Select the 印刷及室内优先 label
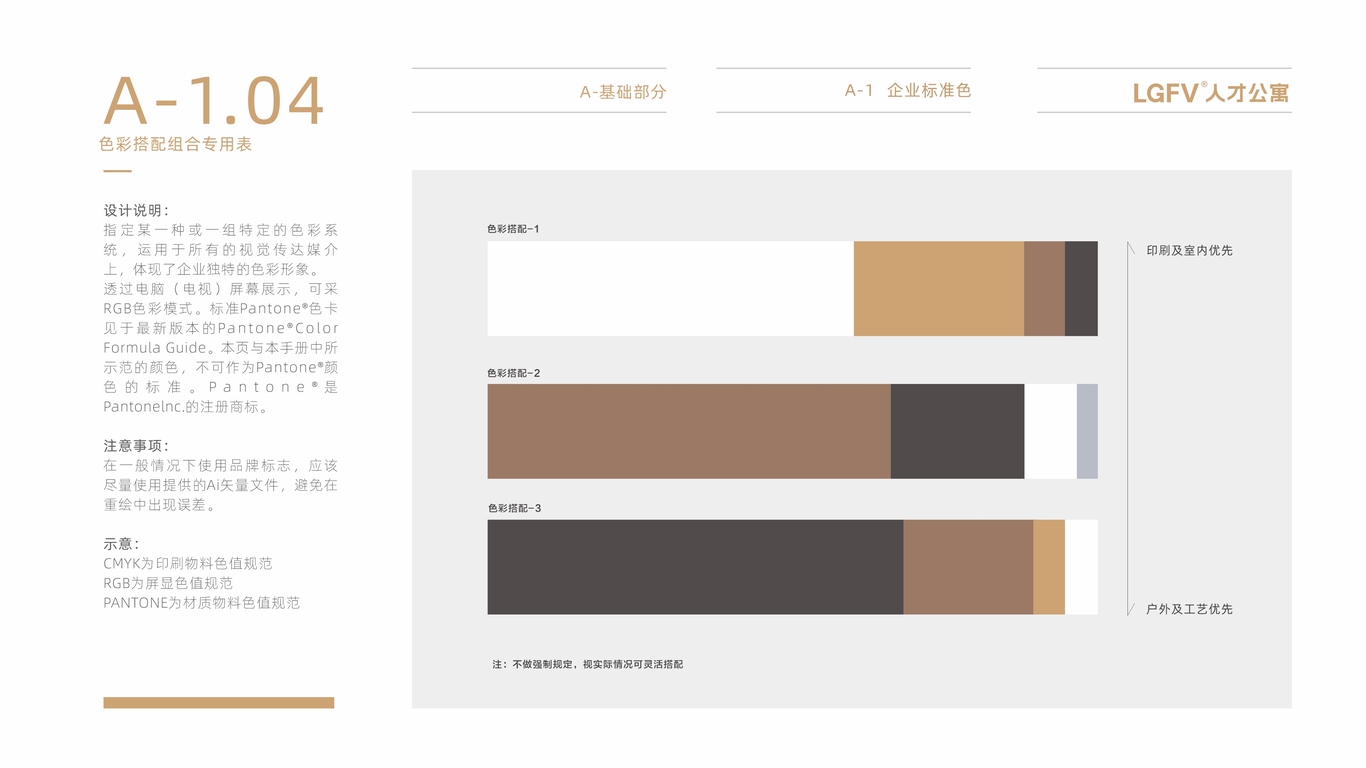 tap(1190, 251)
